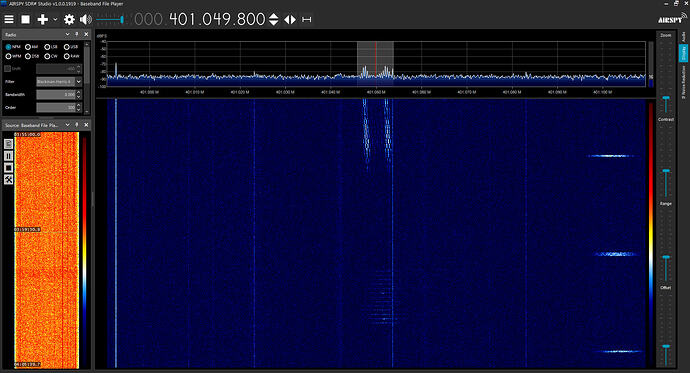Select the RAW radio mode

point(71,56)
